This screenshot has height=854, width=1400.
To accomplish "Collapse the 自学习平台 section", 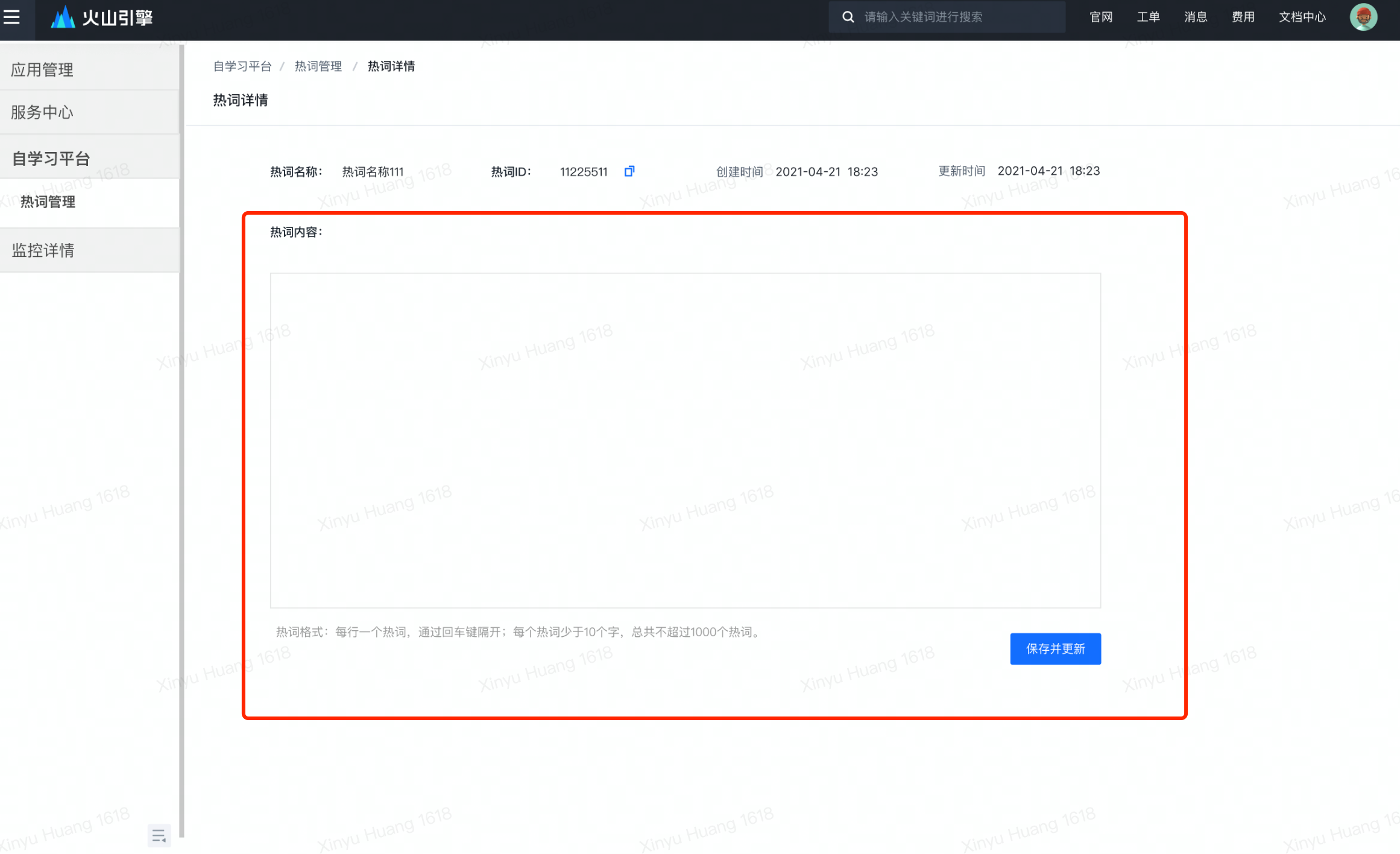I will pos(51,159).
